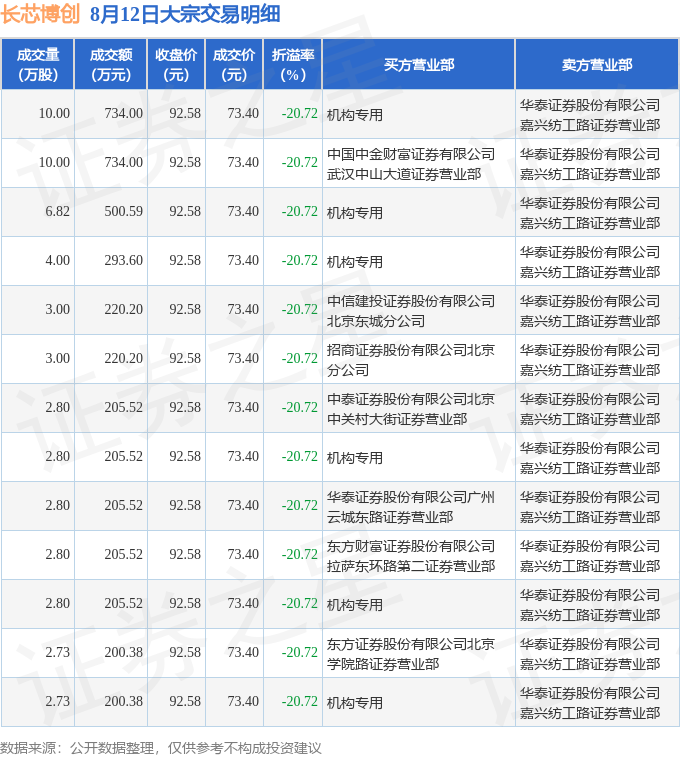Click 92.58 closing price in 东方证券 row
This screenshot has height=757, width=680.
coord(185,653)
